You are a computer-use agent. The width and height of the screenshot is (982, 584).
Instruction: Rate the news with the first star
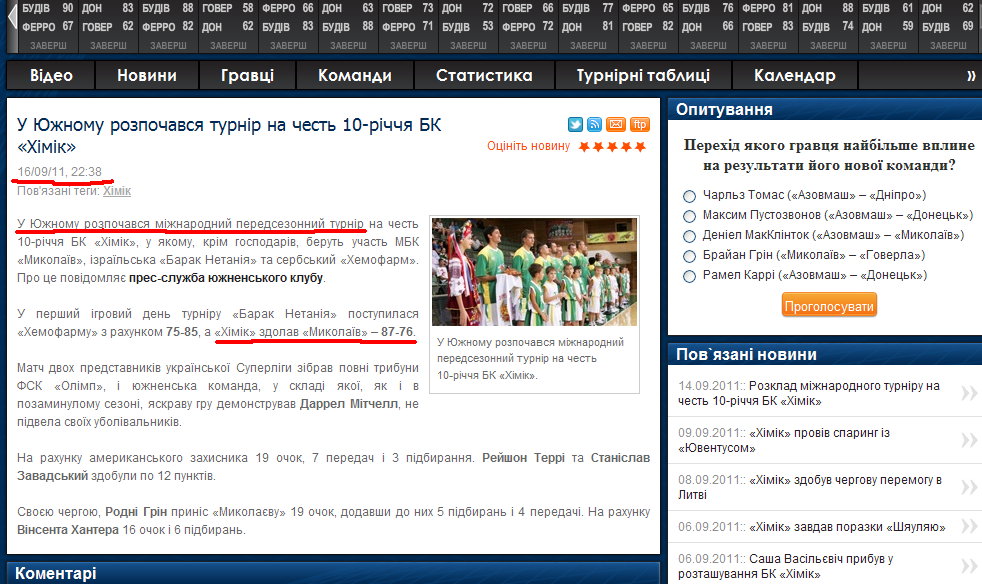(x=584, y=147)
